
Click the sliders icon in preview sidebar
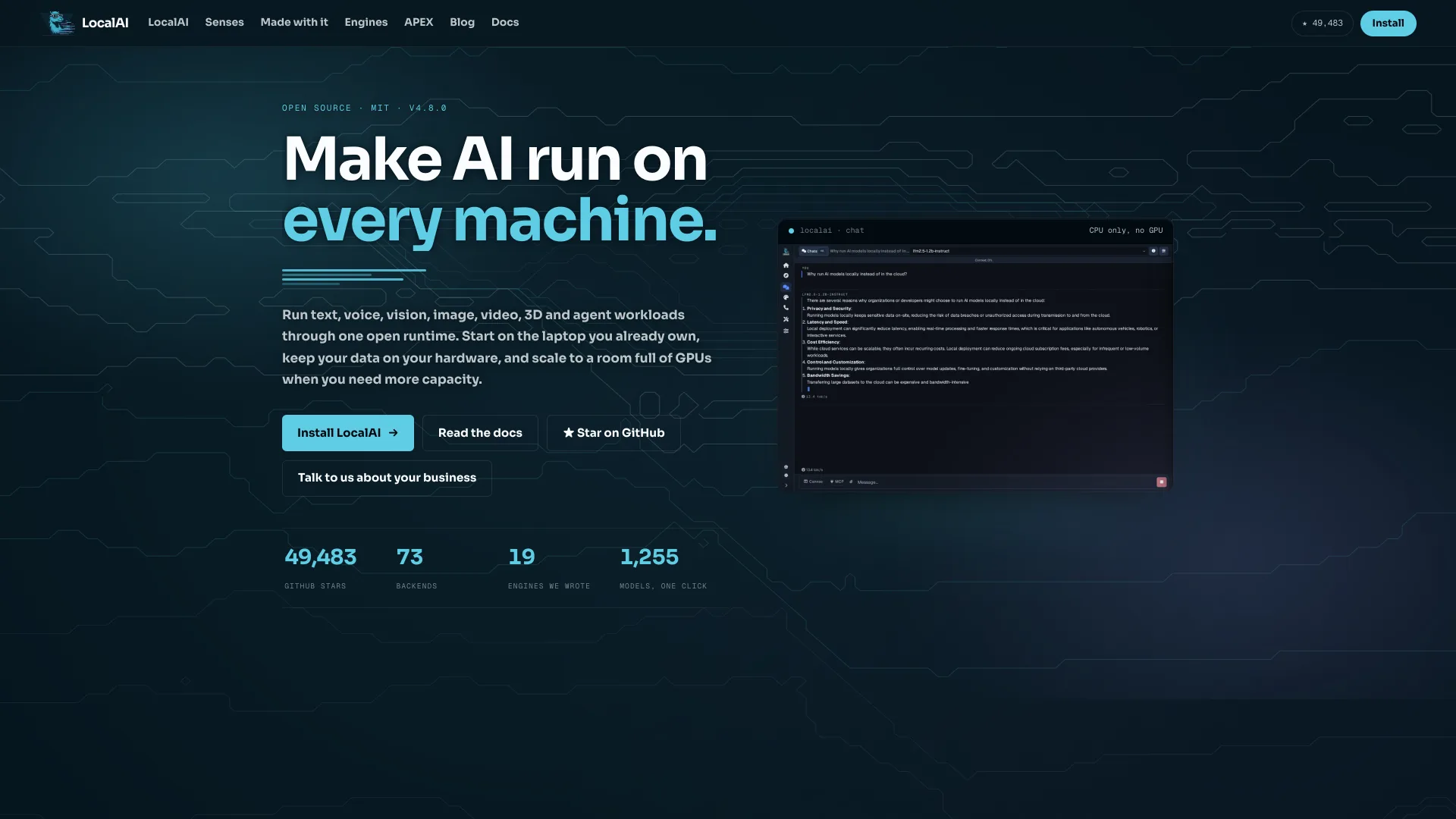pyautogui.click(x=786, y=331)
